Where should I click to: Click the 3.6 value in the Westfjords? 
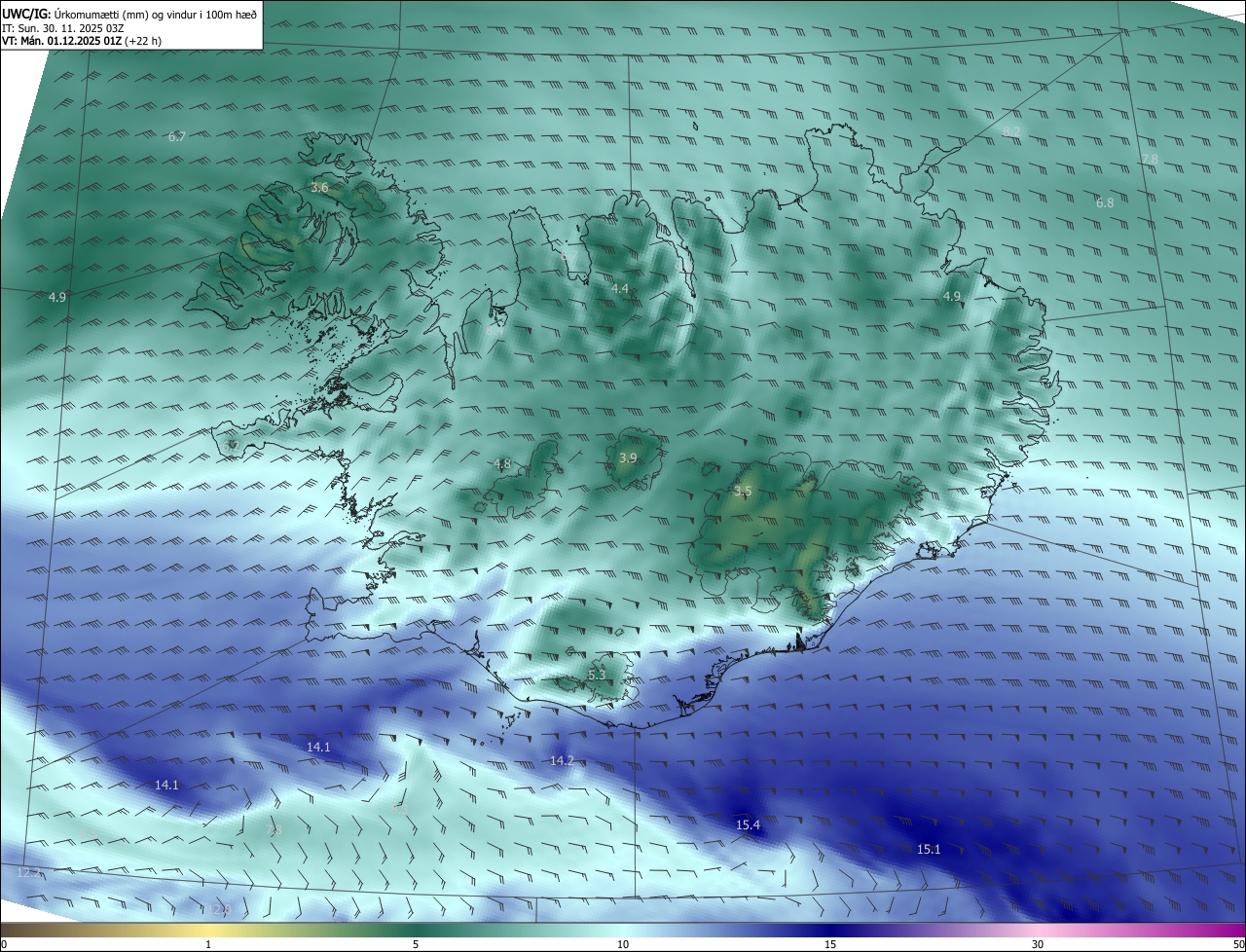(x=319, y=188)
